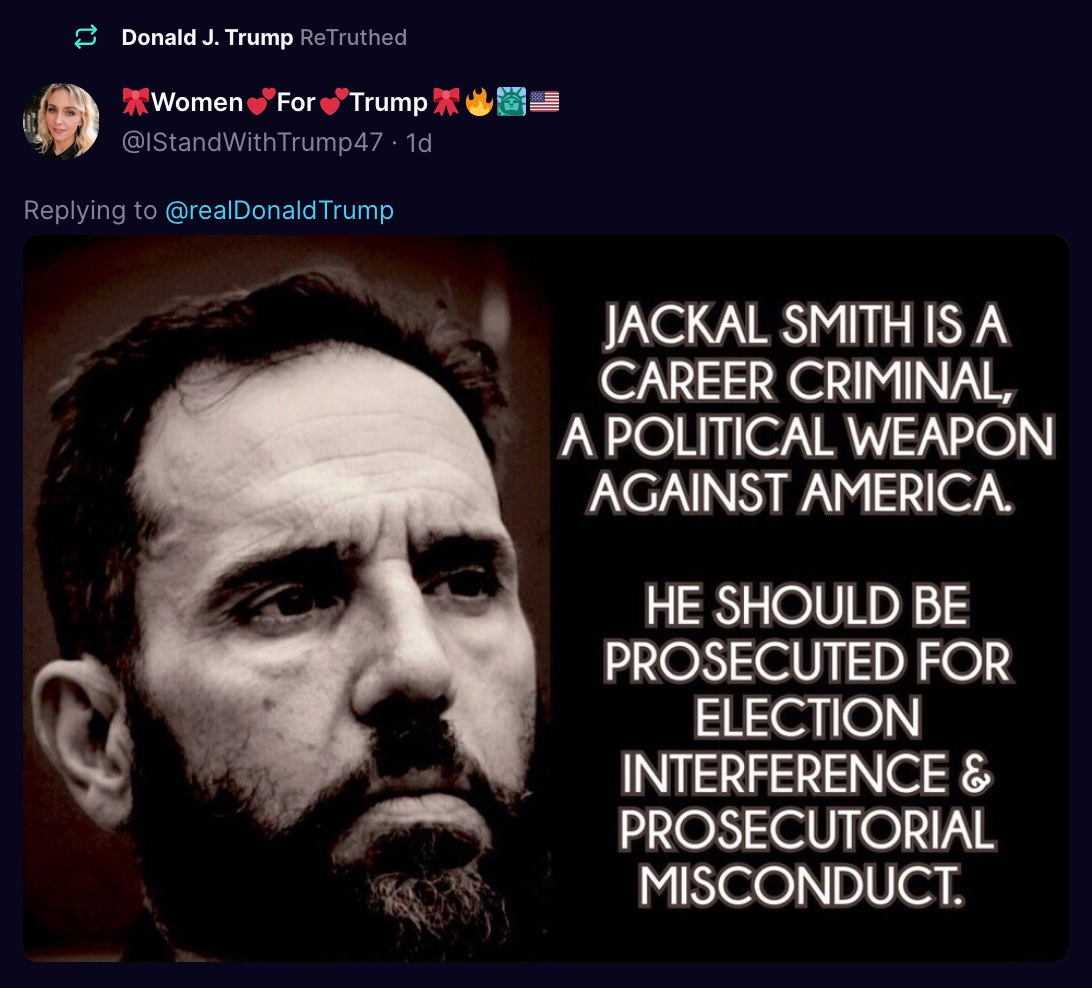The image size is (1092, 988).
Task: Open the @IStandWithTrump47 handle
Action: pos(252,142)
